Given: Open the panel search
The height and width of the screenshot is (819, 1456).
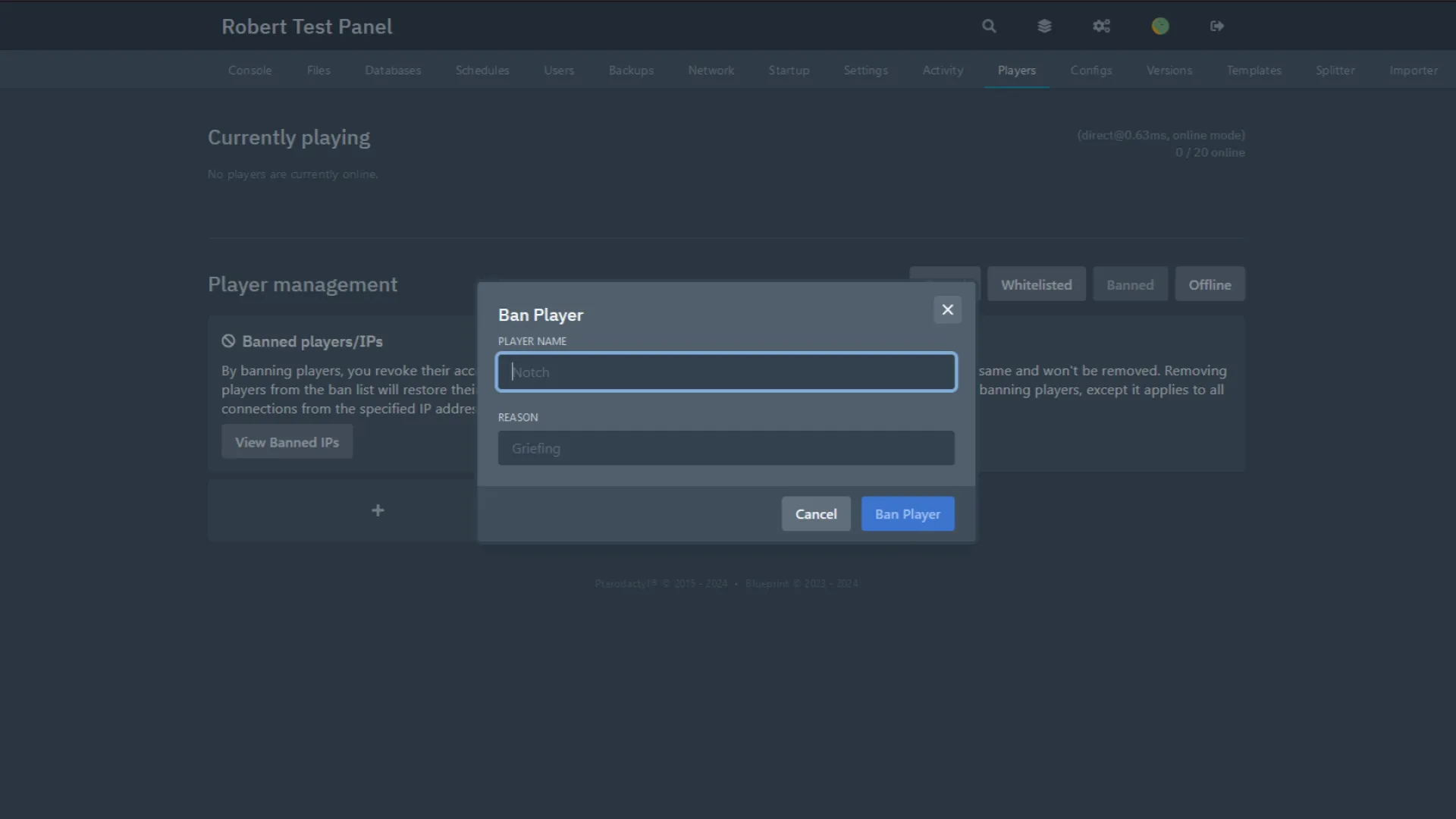Looking at the screenshot, I should click(x=989, y=25).
